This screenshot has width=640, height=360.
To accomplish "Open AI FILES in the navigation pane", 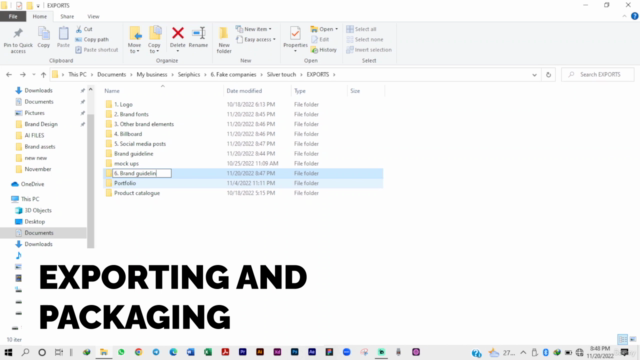I will coord(34,136).
